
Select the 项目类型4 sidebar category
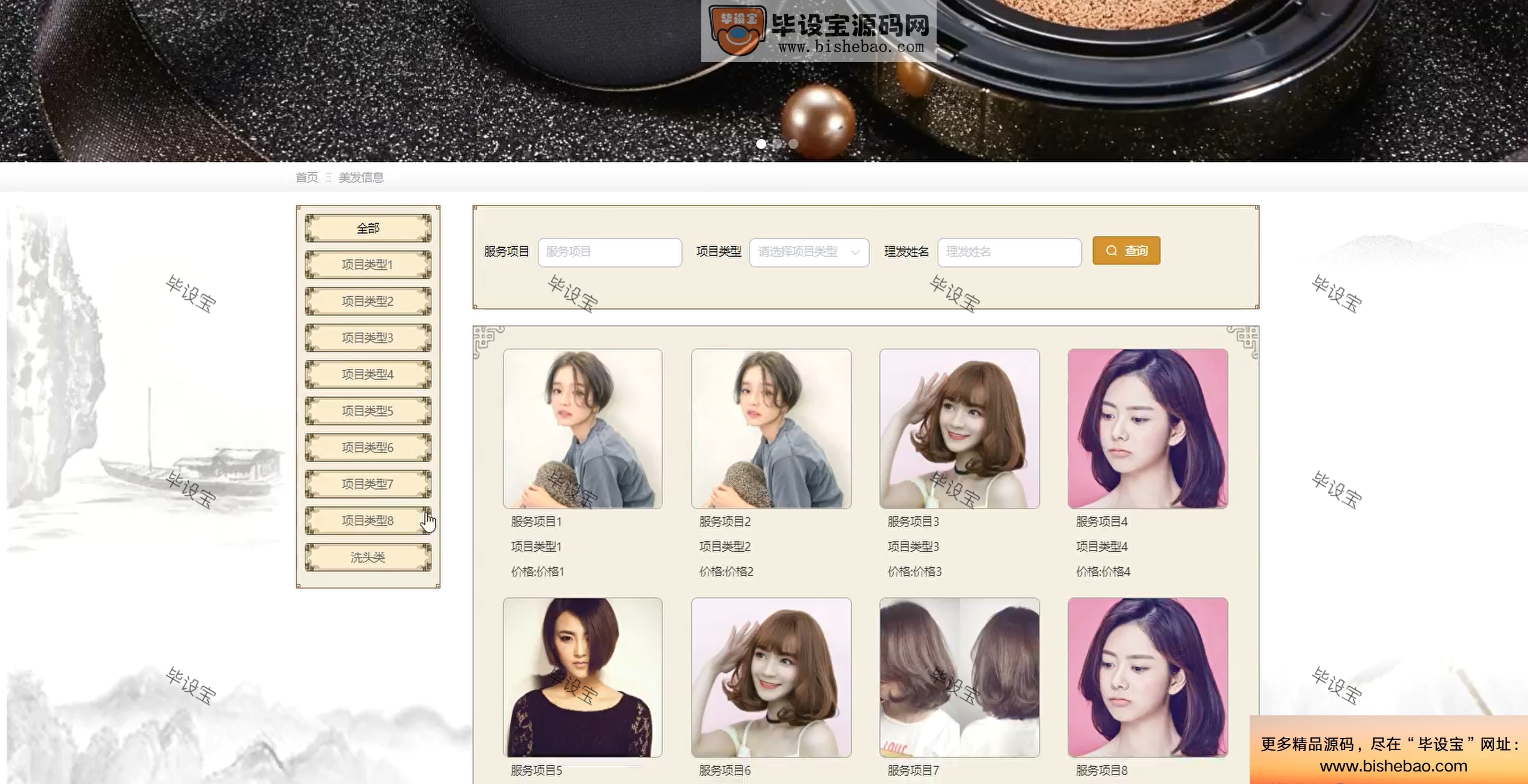click(368, 374)
